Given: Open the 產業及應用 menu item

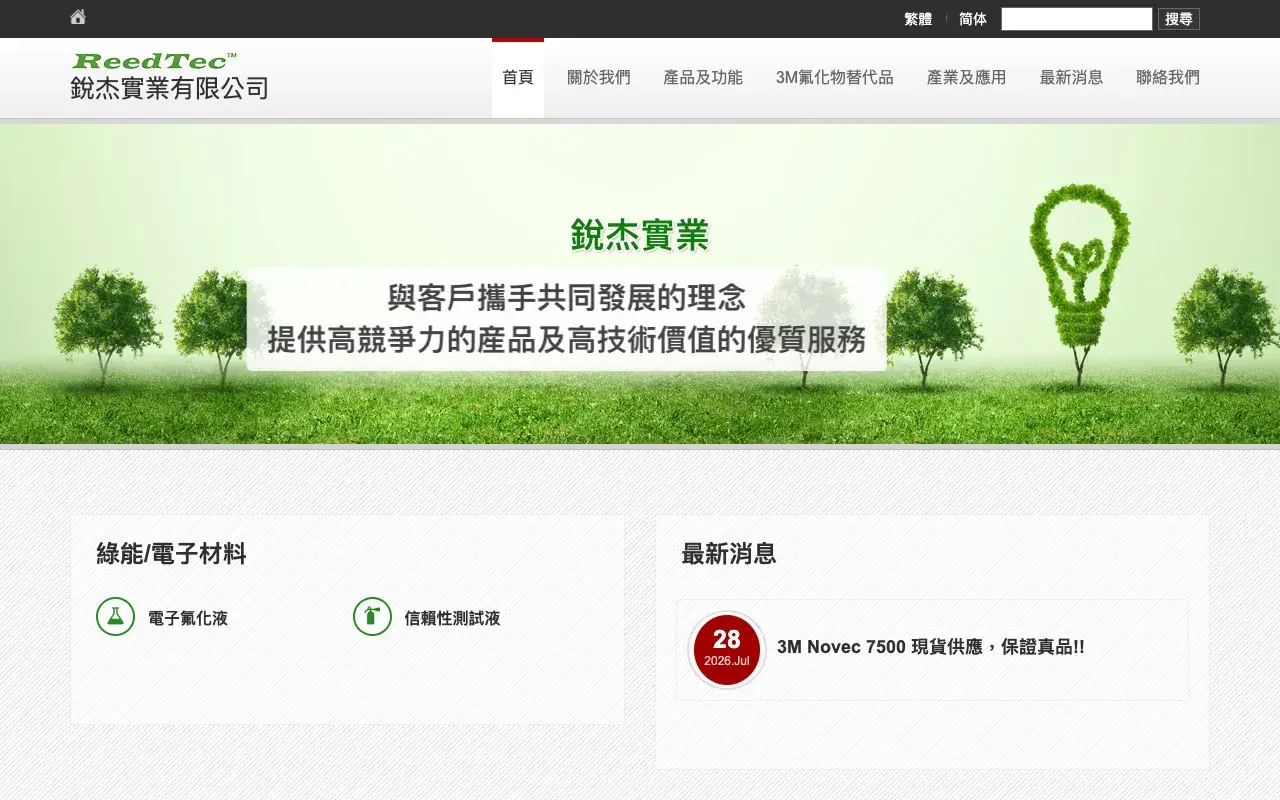Looking at the screenshot, I should [967, 78].
